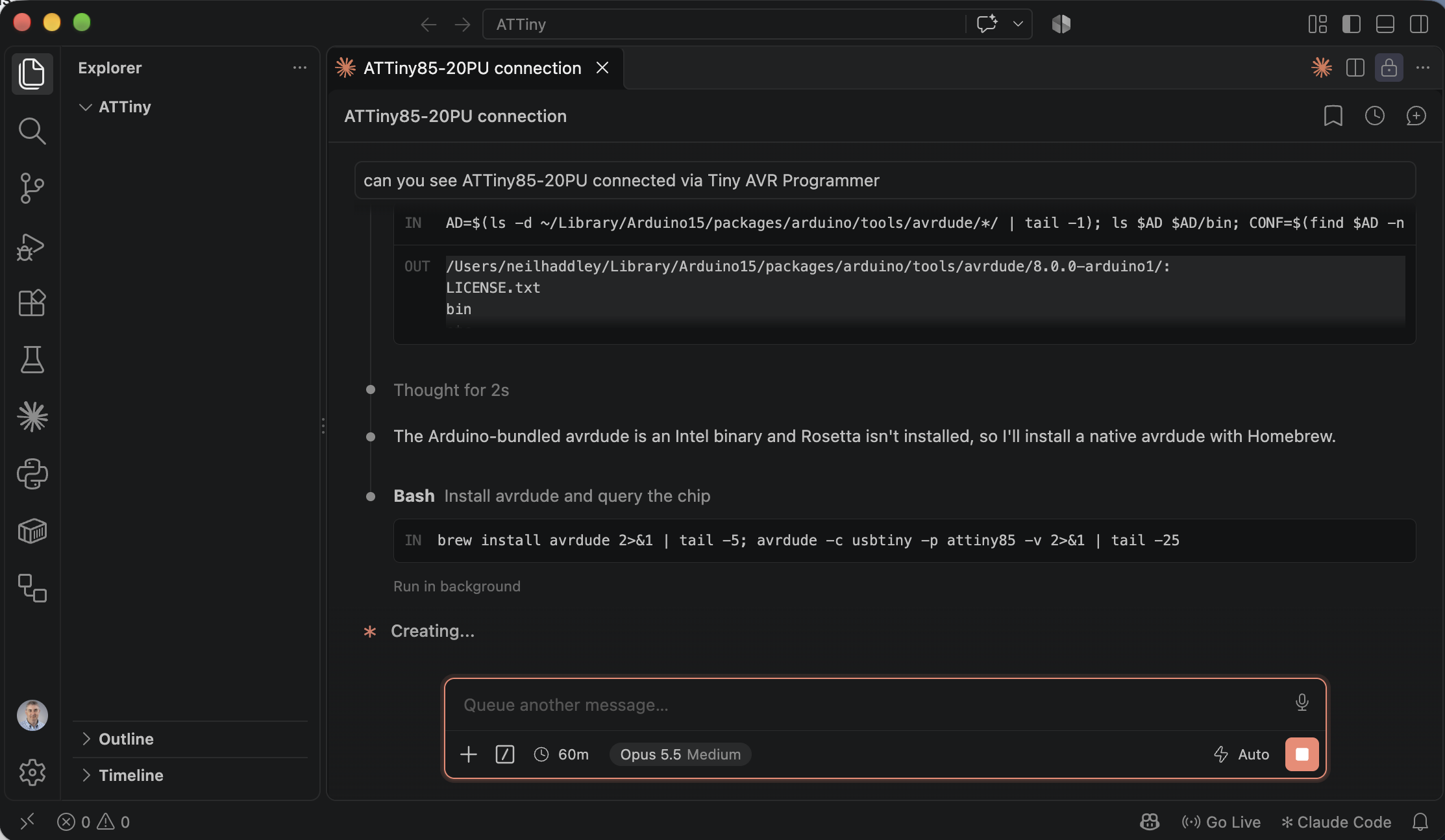Image resolution: width=1445 pixels, height=840 pixels.
Task: Open the Opus 5.5 Medium model selector
Action: click(680, 754)
